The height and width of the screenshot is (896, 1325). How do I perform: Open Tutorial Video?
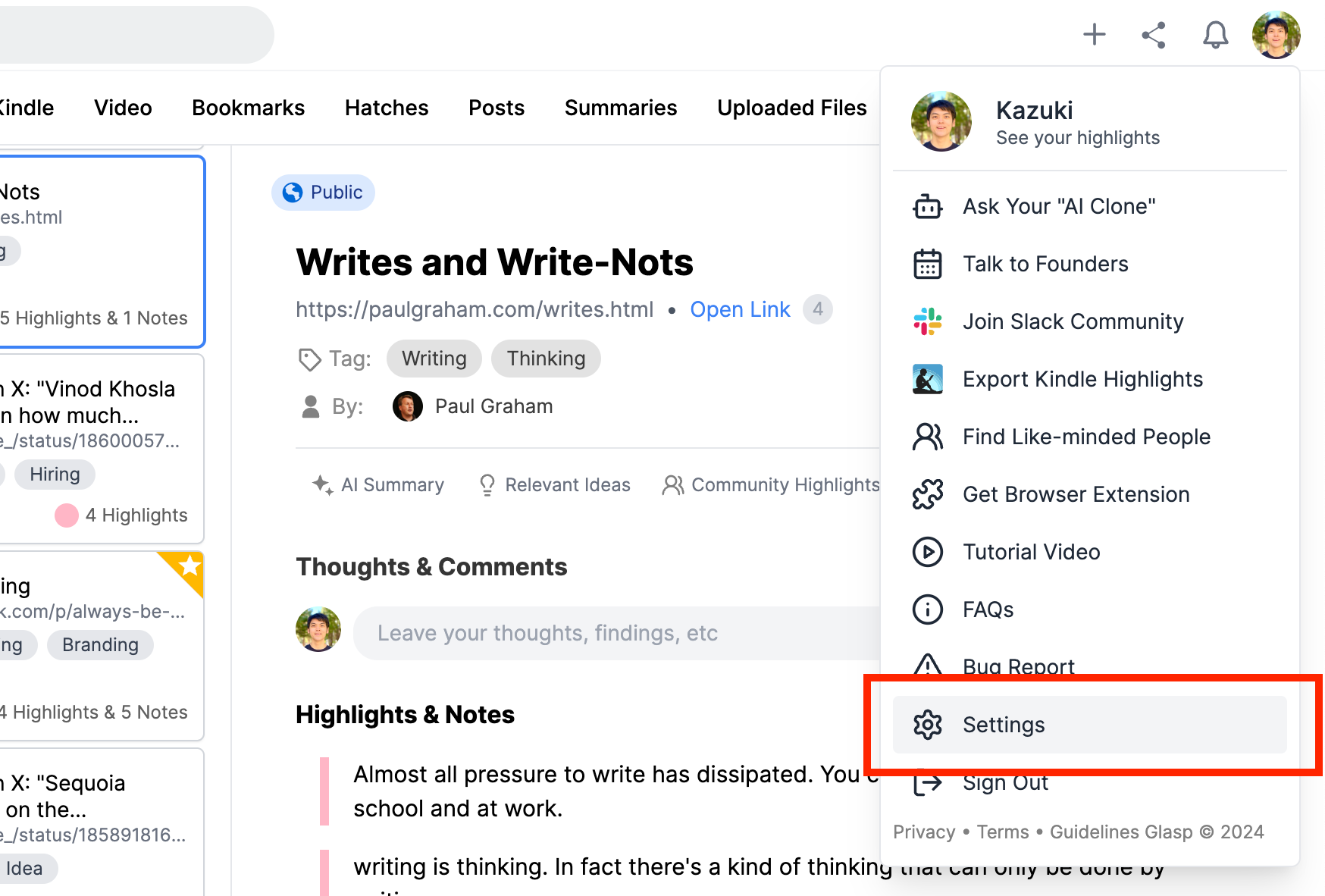pyautogui.click(x=1089, y=552)
